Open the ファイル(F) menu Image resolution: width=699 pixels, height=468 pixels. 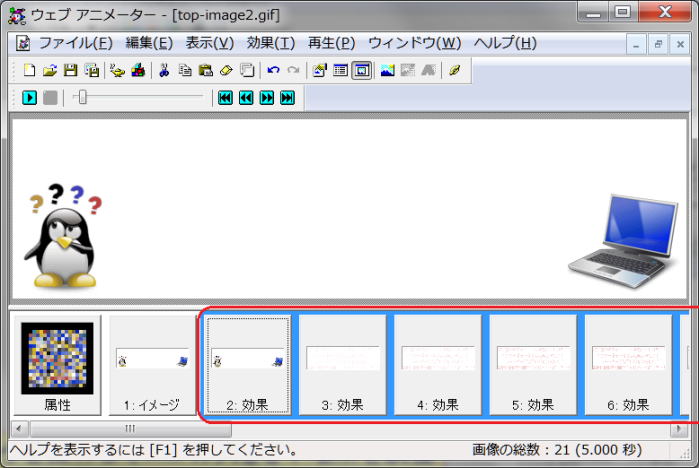click(x=76, y=43)
